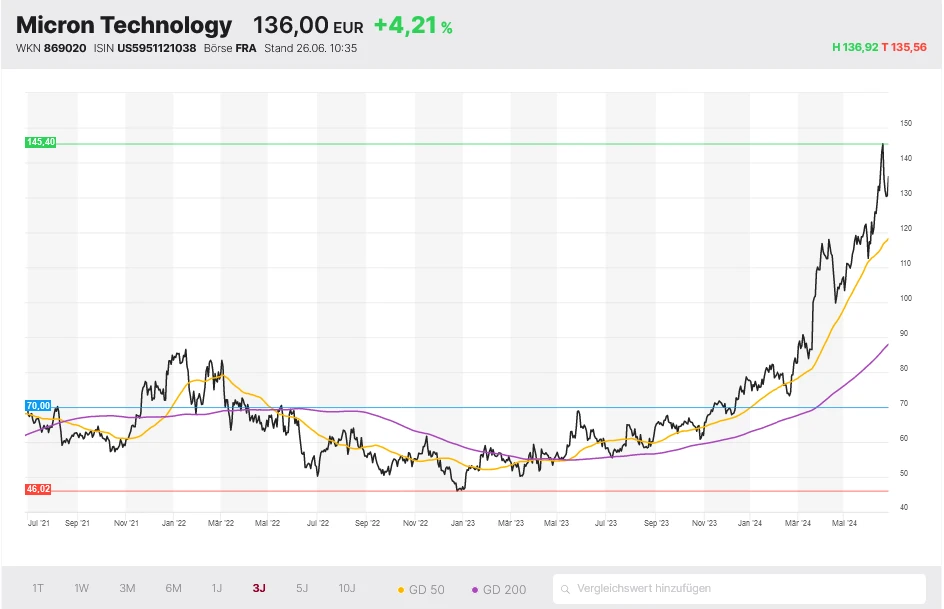Click the highlighted 3J tab
This screenshot has height=609, width=944.
pyautogui.click(x=259, y=589)
